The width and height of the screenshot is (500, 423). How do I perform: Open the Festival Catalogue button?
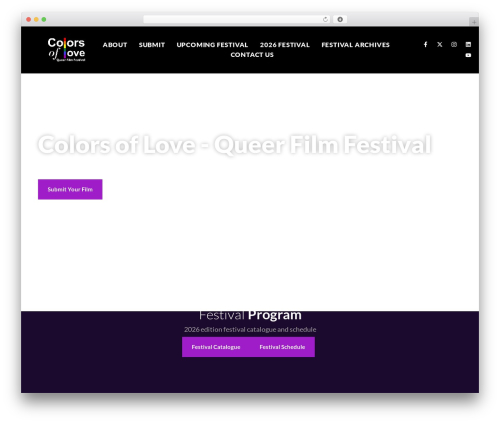(216, 347)
